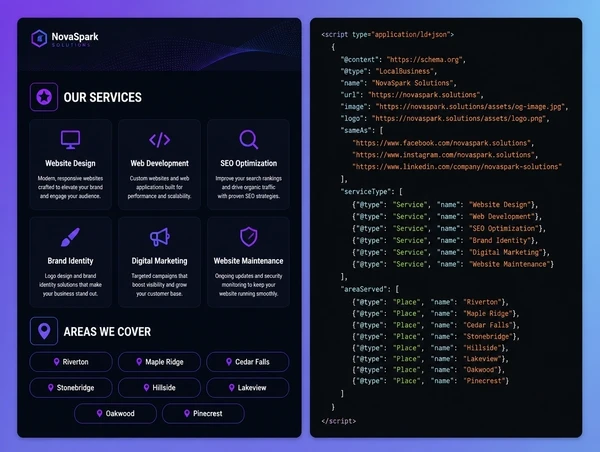
Task: Click the schema.org URL in the code
Action: [425, 60]
